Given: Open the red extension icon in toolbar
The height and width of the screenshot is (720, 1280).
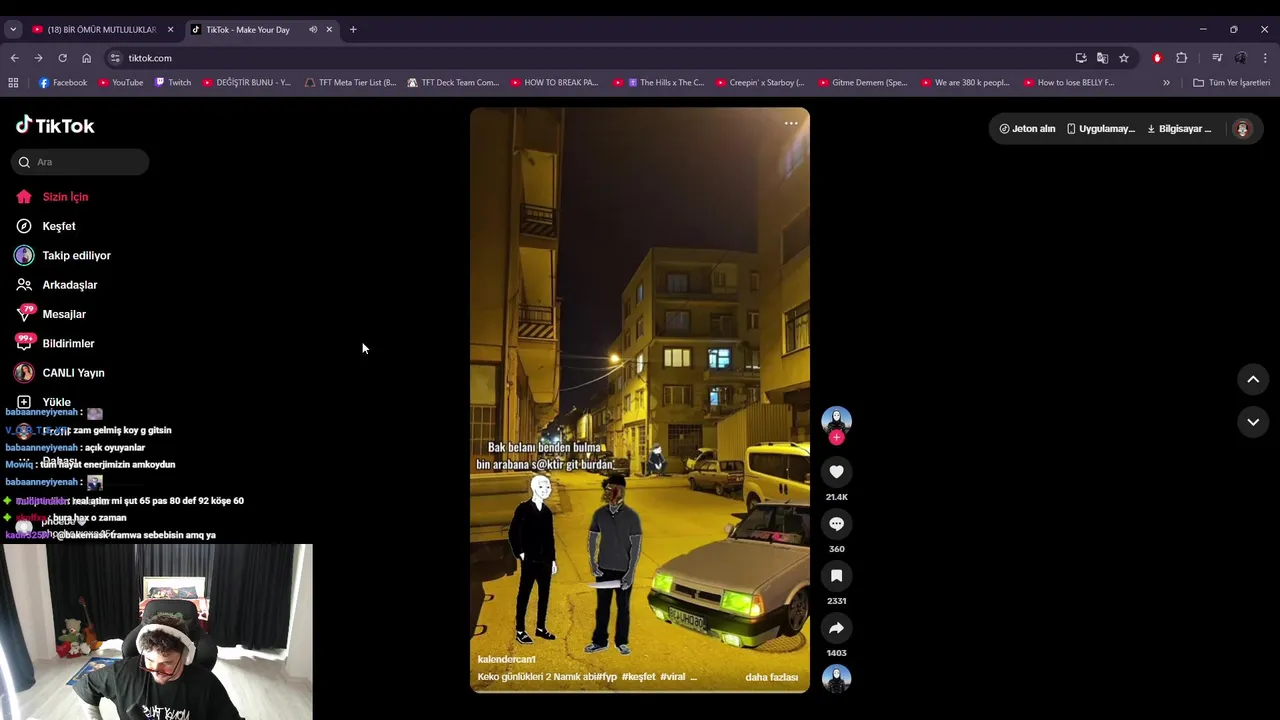Looking at the screenshot, I should [x=1157, y=58].
